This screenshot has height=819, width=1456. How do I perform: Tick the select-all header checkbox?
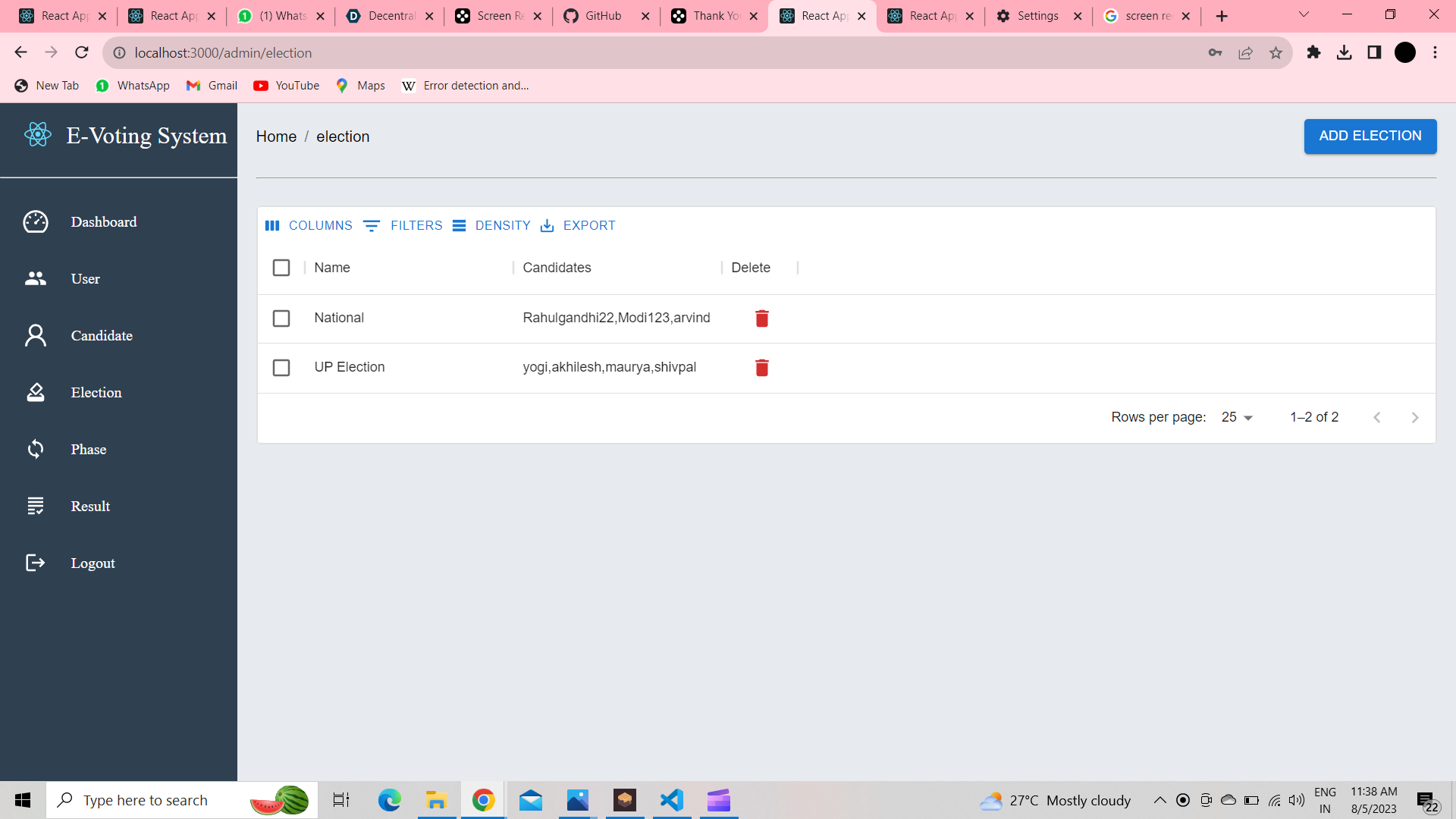pyautogui.click(x=281, y=268)
